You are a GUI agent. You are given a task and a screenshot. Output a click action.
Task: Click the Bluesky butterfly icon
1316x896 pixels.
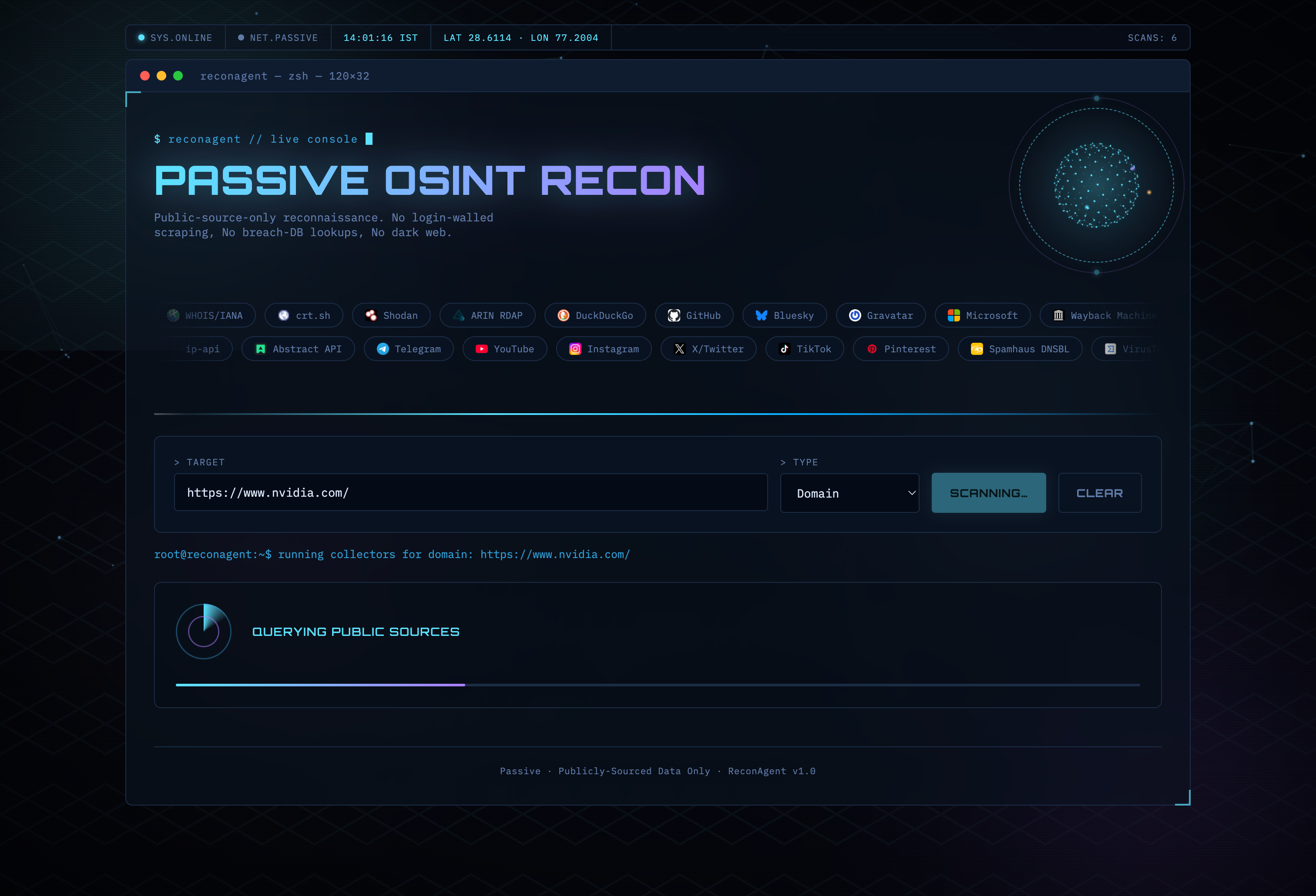pyautogui.click(x=762, y=315)
